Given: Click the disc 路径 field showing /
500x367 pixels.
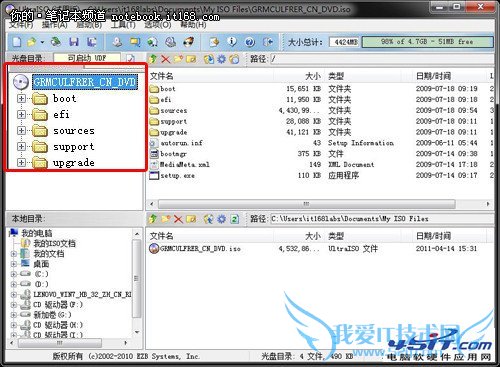Looking at the screenshot, I should [x=382, y=59].
